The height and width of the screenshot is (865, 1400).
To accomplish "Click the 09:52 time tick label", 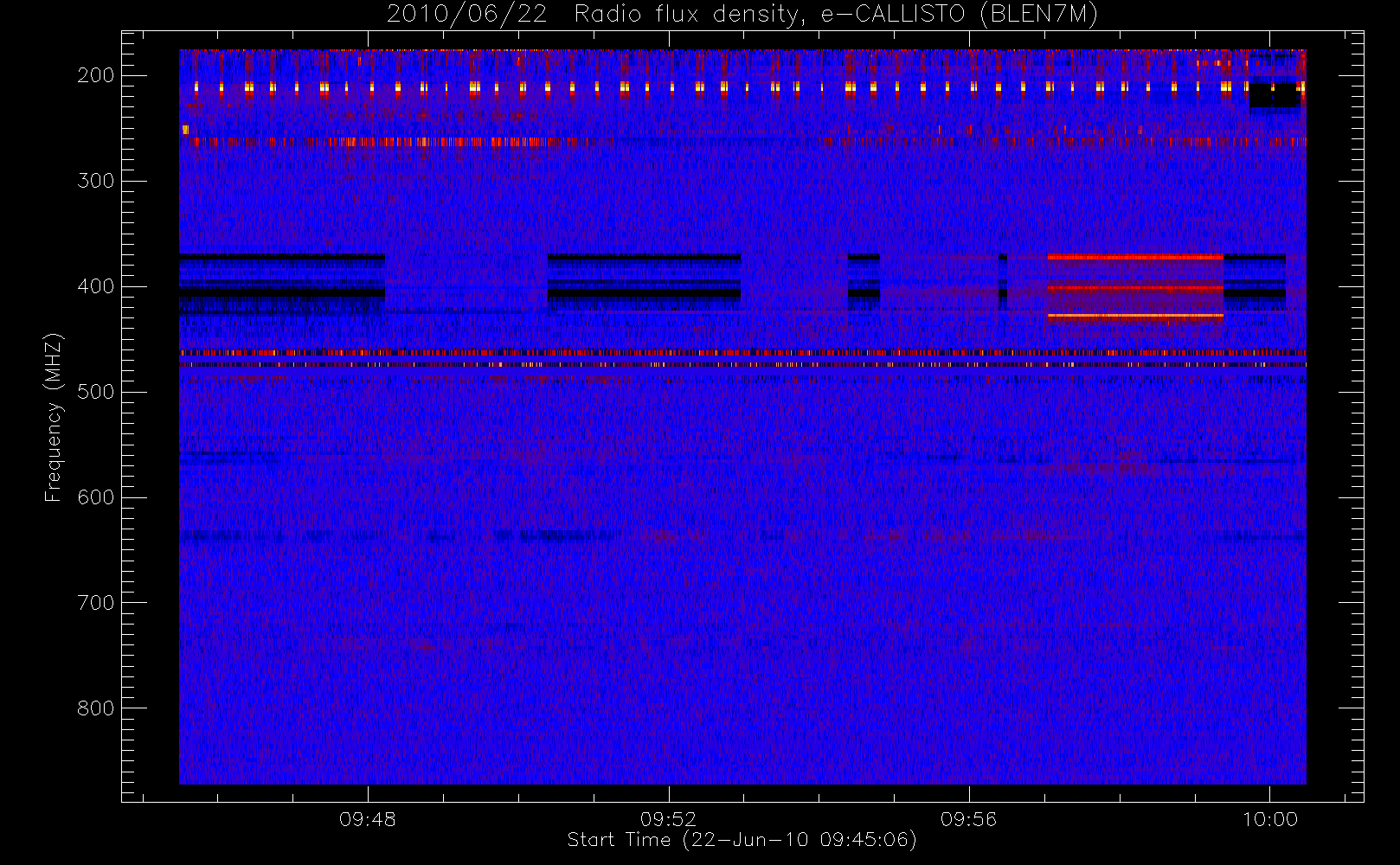I will (x=668, y=819).
